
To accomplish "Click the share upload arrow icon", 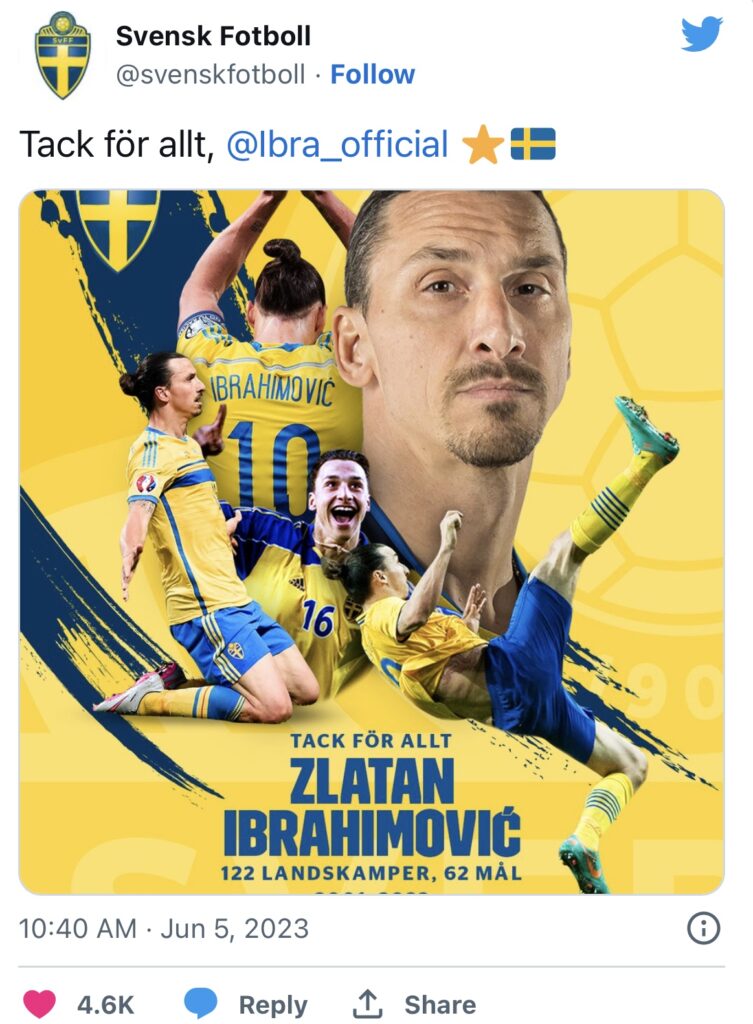I will click(368, 1004).
